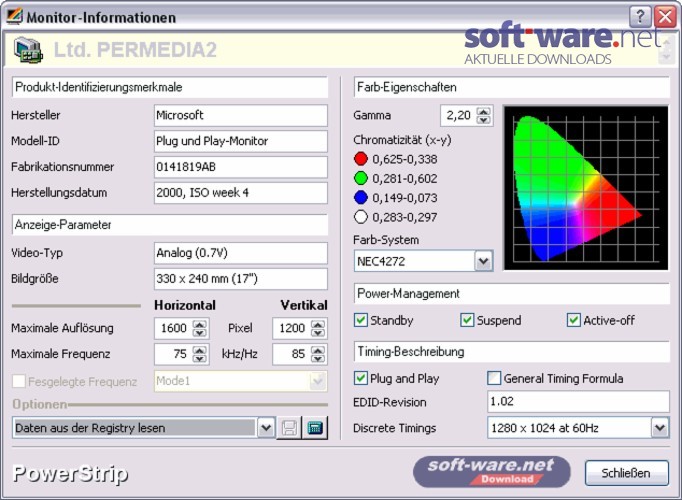Click the Power-Management section header
Image resolution: width=682 pixels, height=500 pixels.
[512, 294]
